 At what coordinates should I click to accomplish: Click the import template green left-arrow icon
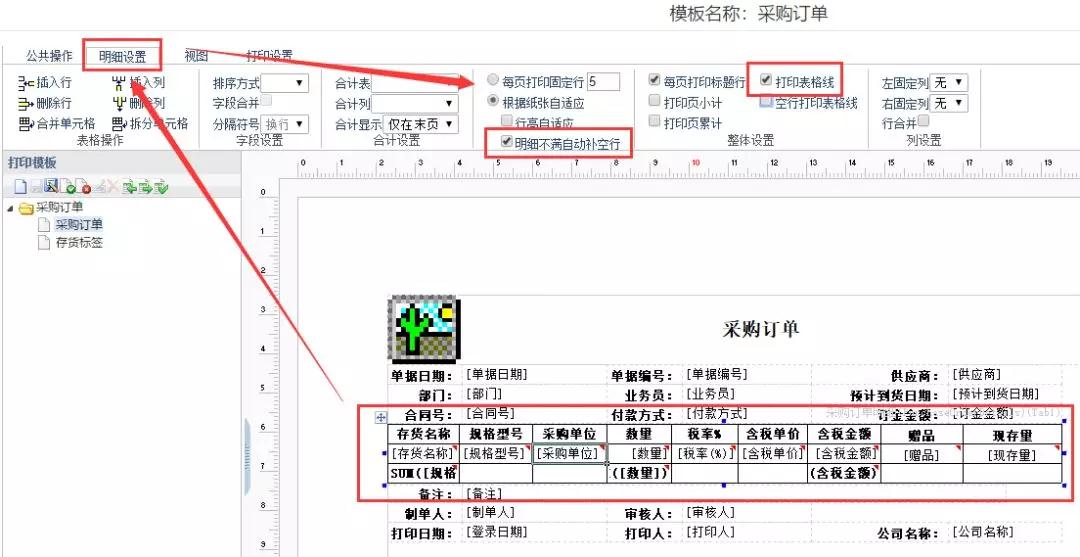[129, 187]
